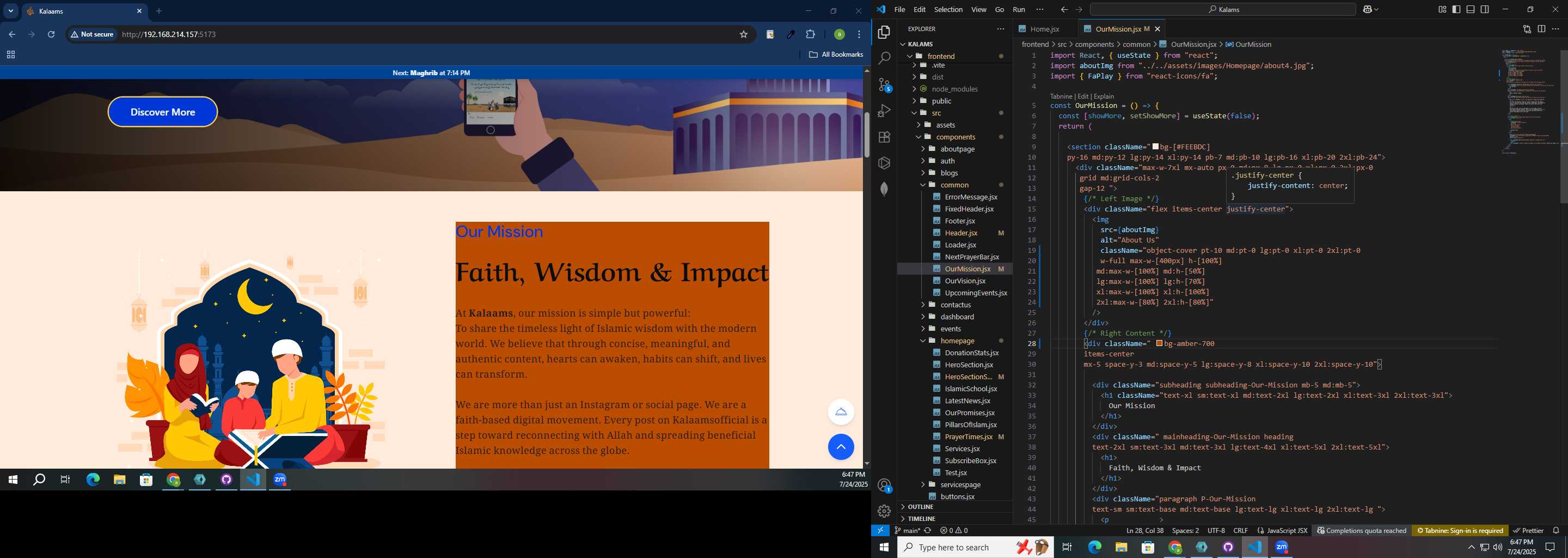
Task: Open the Run menu in VS Code
Action: [x=1019, y=10]
